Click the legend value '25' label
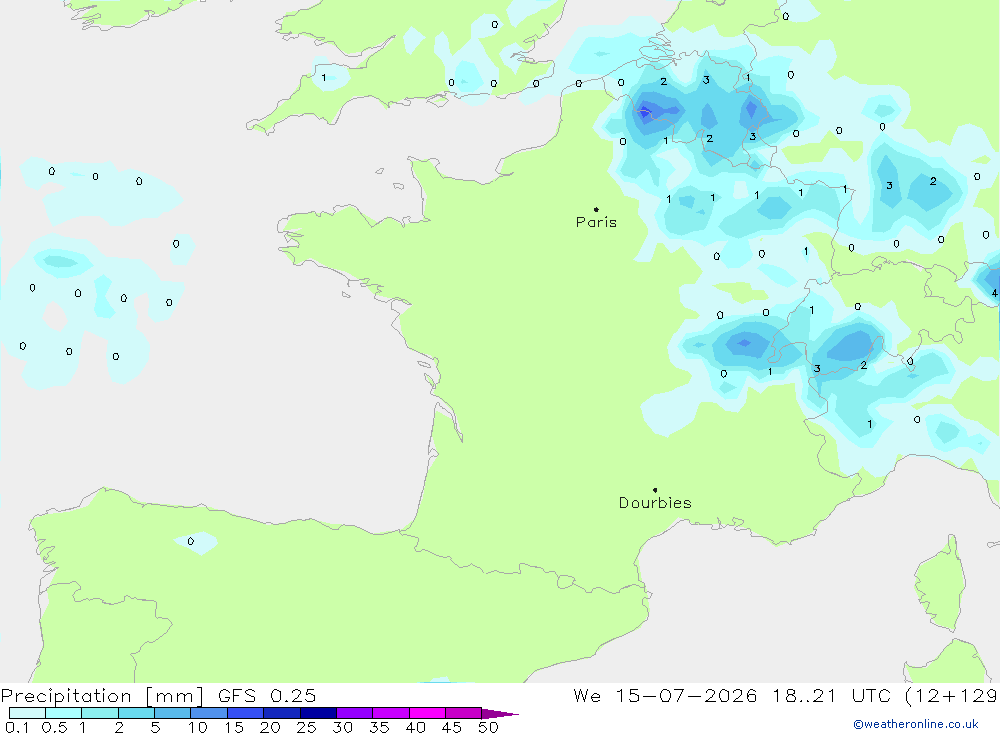 point(307,727)
